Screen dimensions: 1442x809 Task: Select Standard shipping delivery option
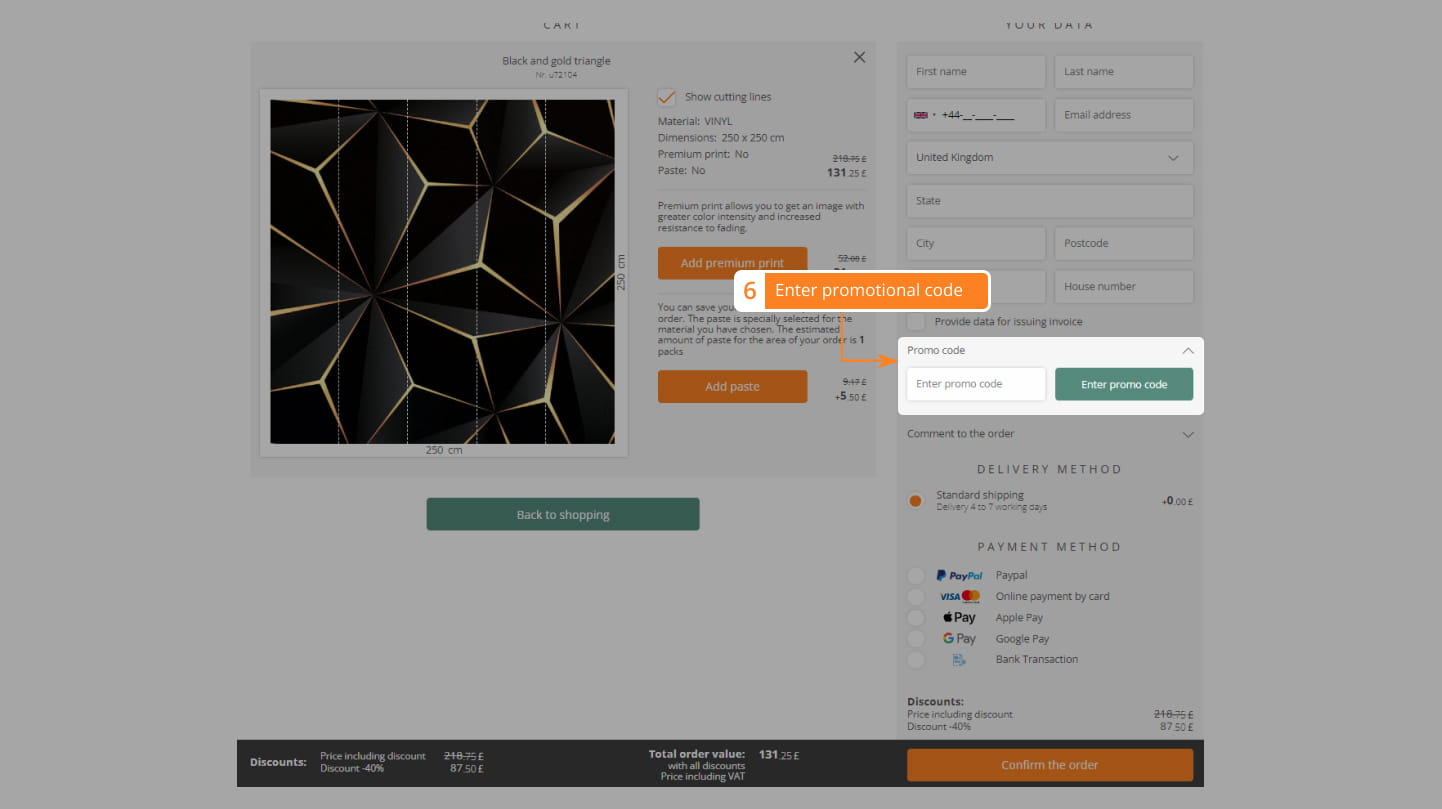[915, 501]
